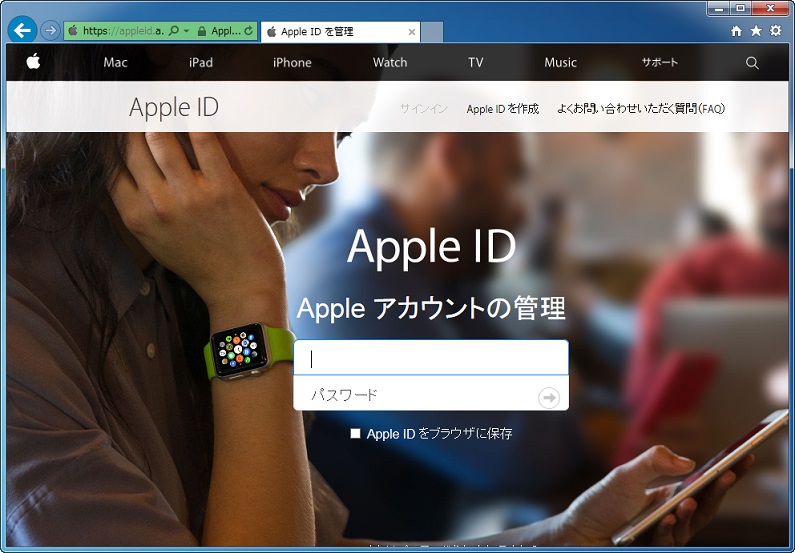Open the Mac menu item
This screenshot has width=795, height=553.
point(115,62)
